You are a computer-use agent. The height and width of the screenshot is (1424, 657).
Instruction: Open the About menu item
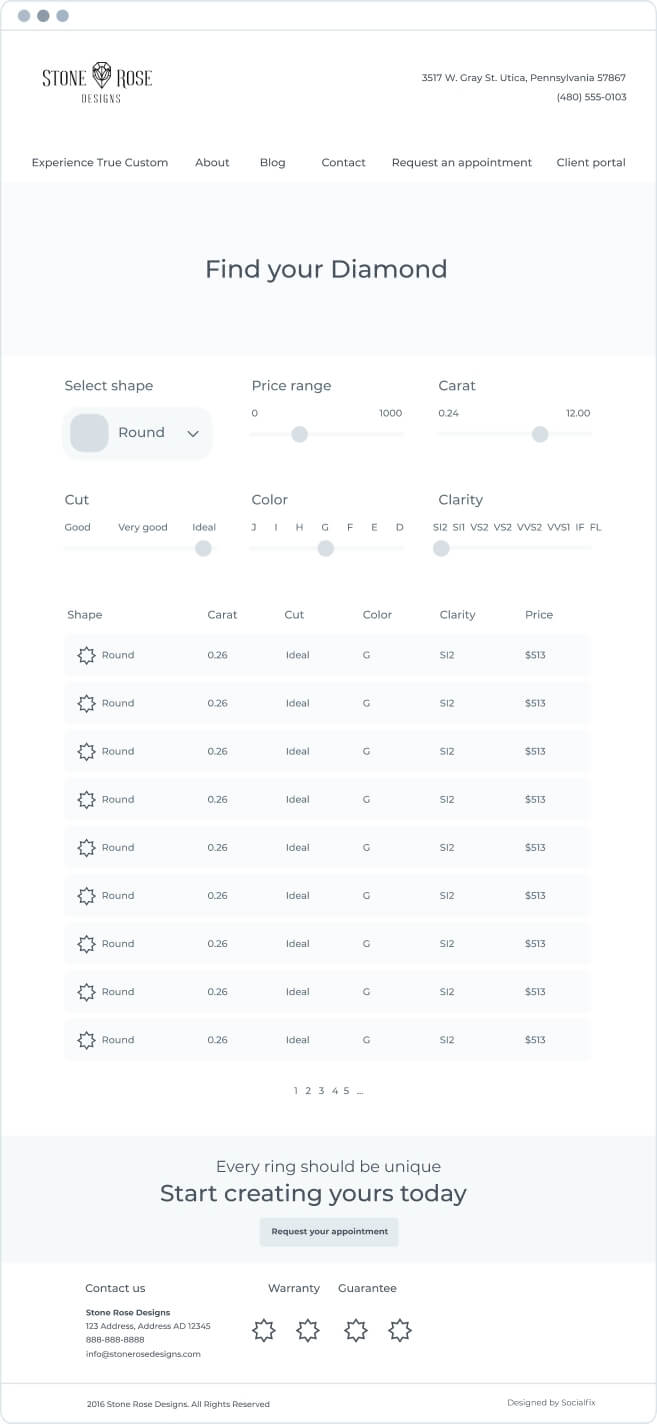(x=212, y=162)
